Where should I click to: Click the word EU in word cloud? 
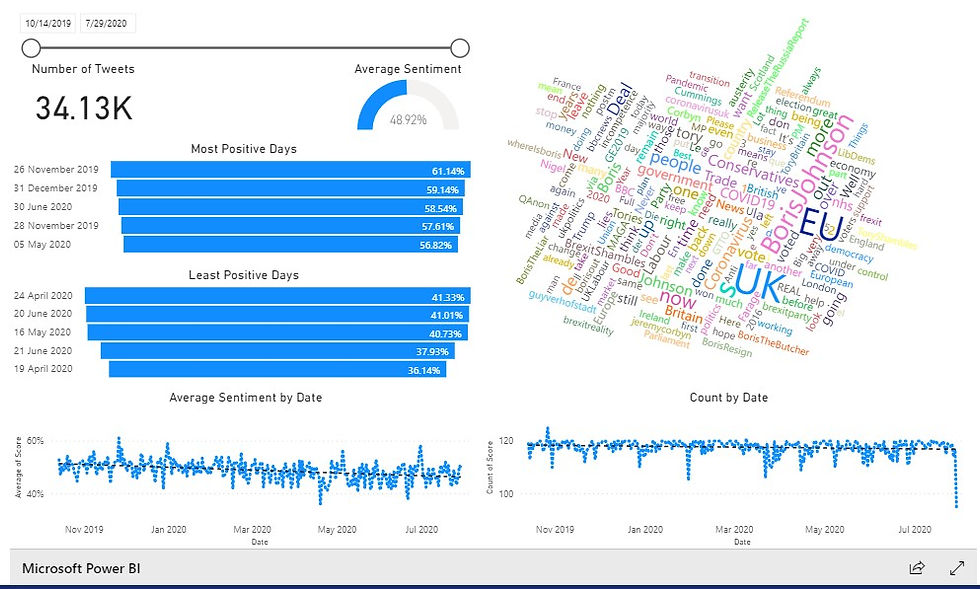click(x=821, y=225)
